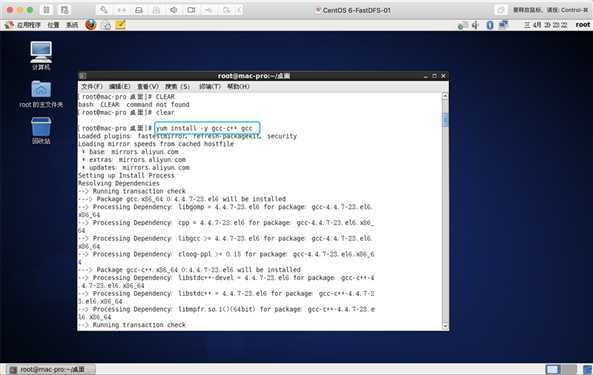The height and width of the screenshot is (375, 593).
Task: Click the USB device icon in VMware toolbar
Action: coord(209,10)
